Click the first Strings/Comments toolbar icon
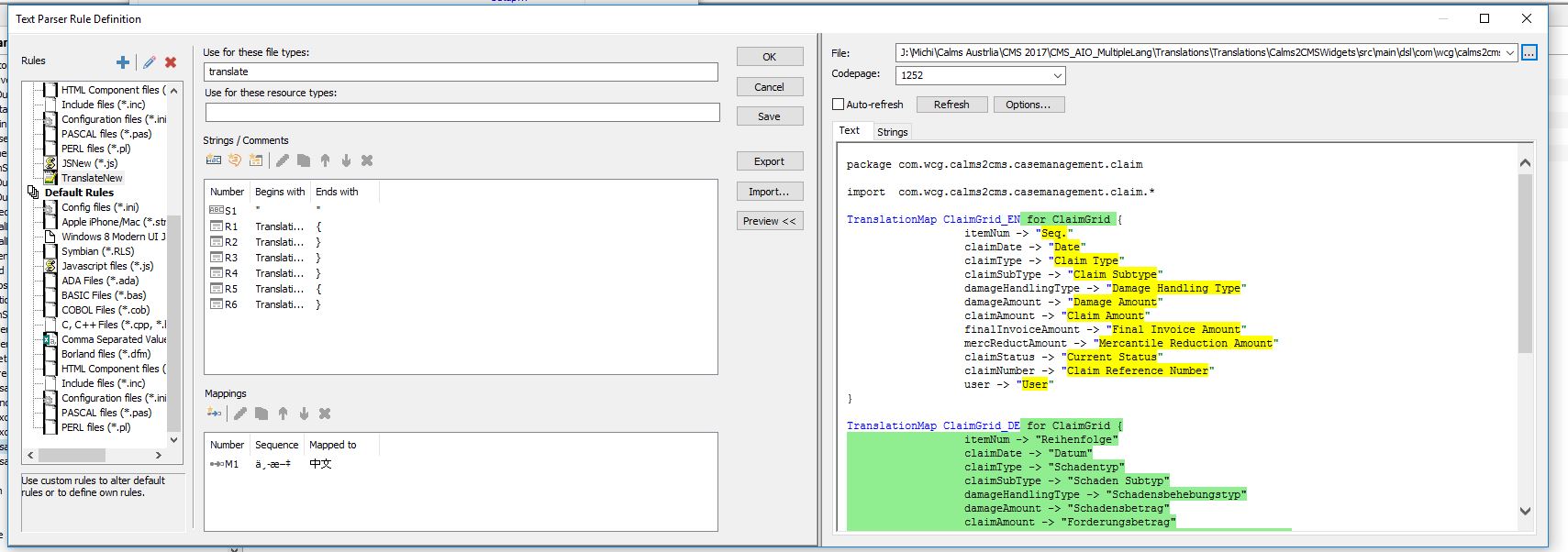Viewport: 1568px width, 552px height. 214,160
